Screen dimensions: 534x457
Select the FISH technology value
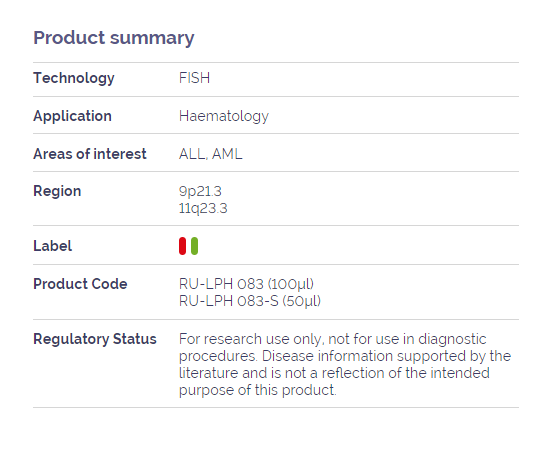click(x=194, y=78)
